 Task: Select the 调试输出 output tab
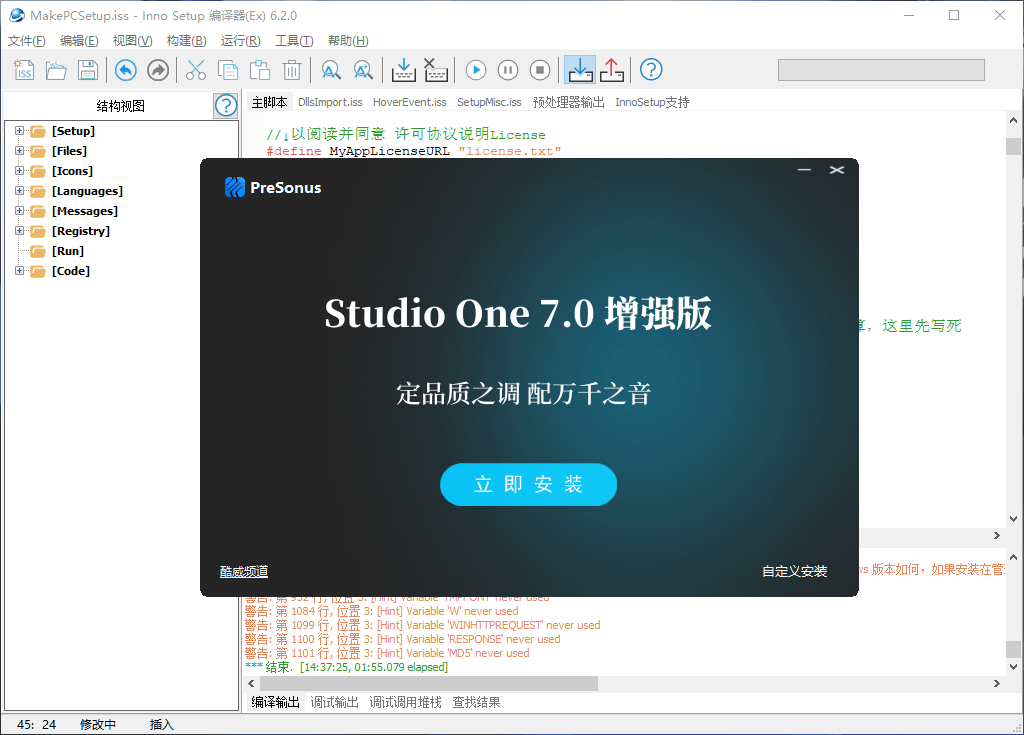tap(334, 702)
